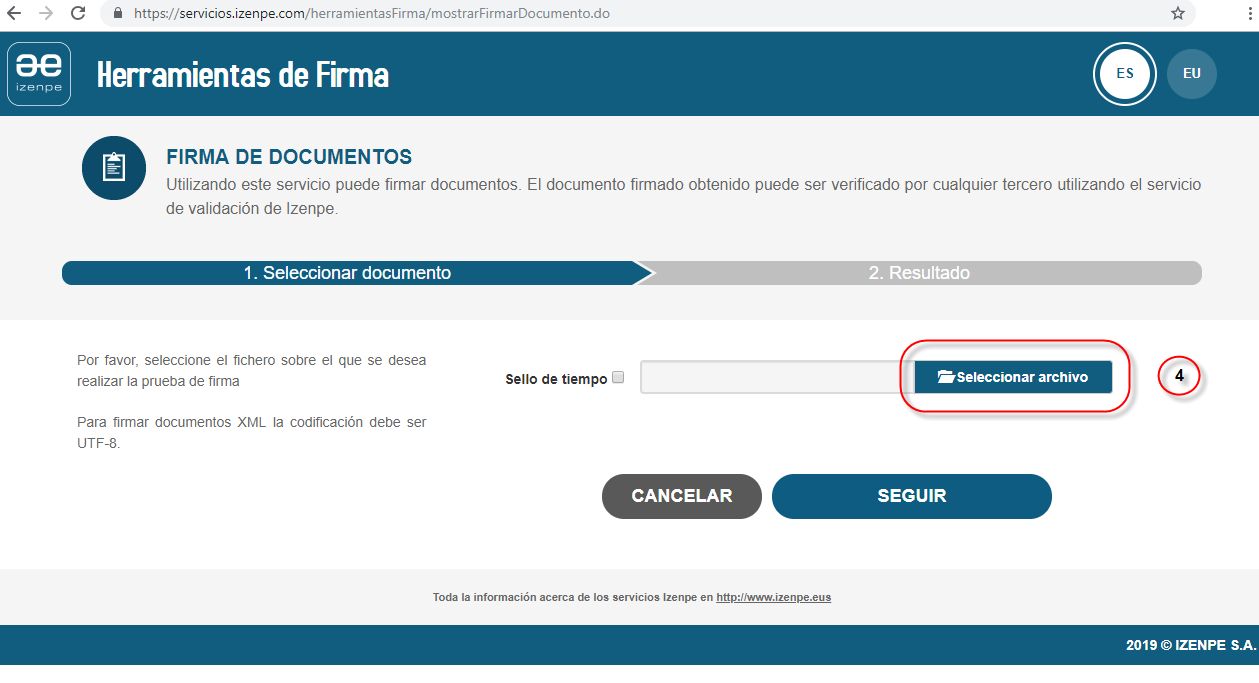Enable the Sello de tiempo checkbox
The width and height of the screenshot is (1259, 683).
618,378
